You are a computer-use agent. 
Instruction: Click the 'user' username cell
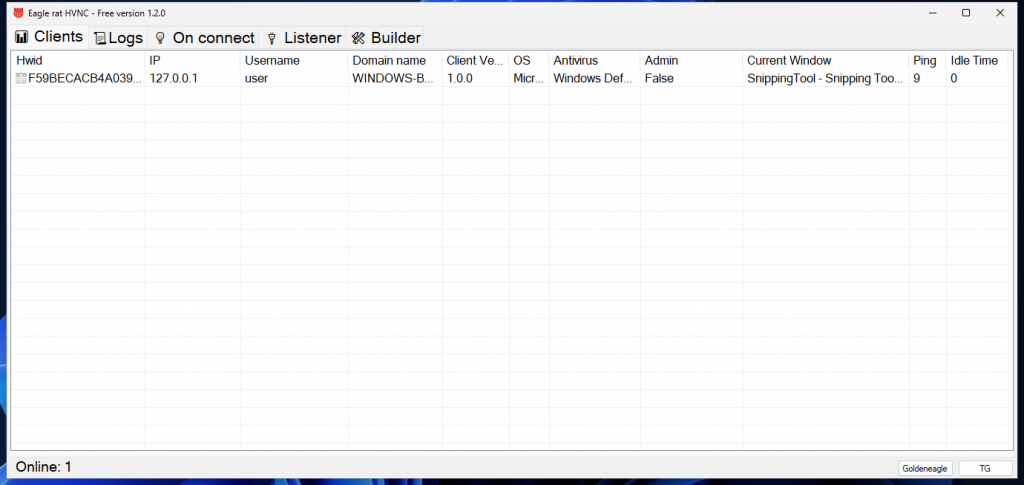256,78
